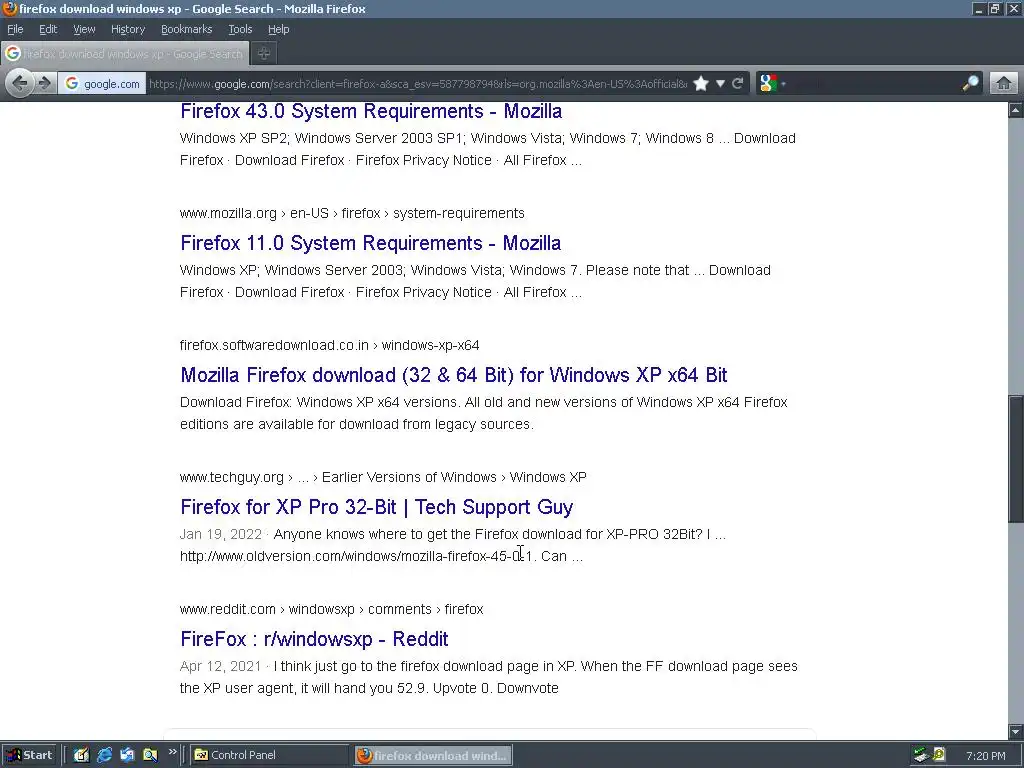Open Firefox 11.0 System Requirements result

tap(370, 243)
